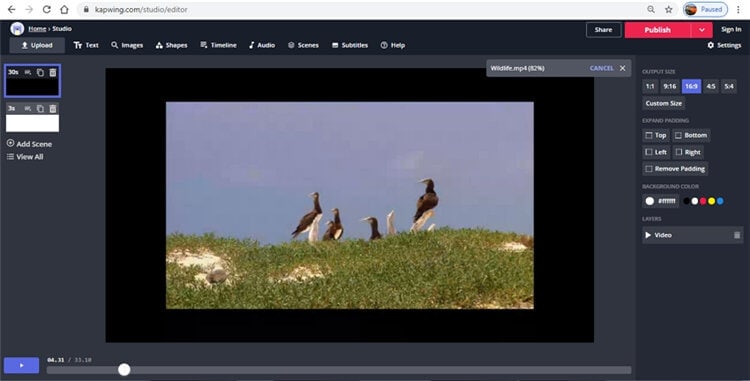Click Add Scene

[x=29, y=143]
